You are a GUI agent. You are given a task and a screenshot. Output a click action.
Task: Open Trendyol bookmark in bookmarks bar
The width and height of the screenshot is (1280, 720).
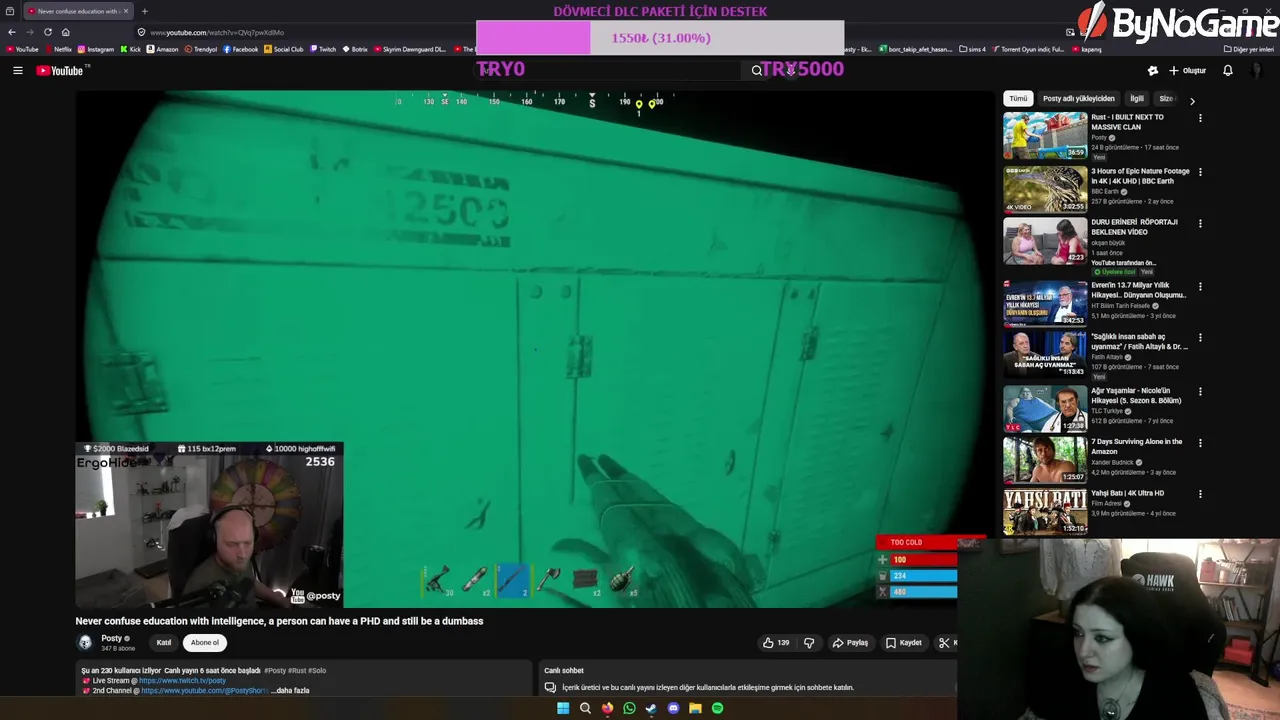(x=201, y=49)
